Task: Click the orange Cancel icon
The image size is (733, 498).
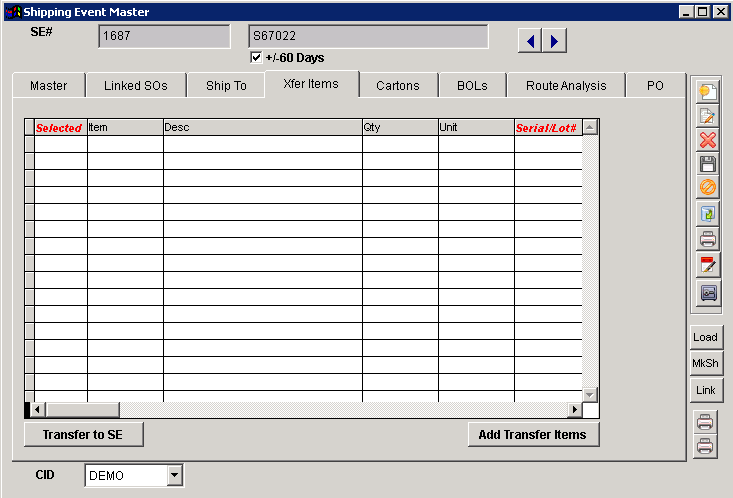Action: (x=707, y=188)
